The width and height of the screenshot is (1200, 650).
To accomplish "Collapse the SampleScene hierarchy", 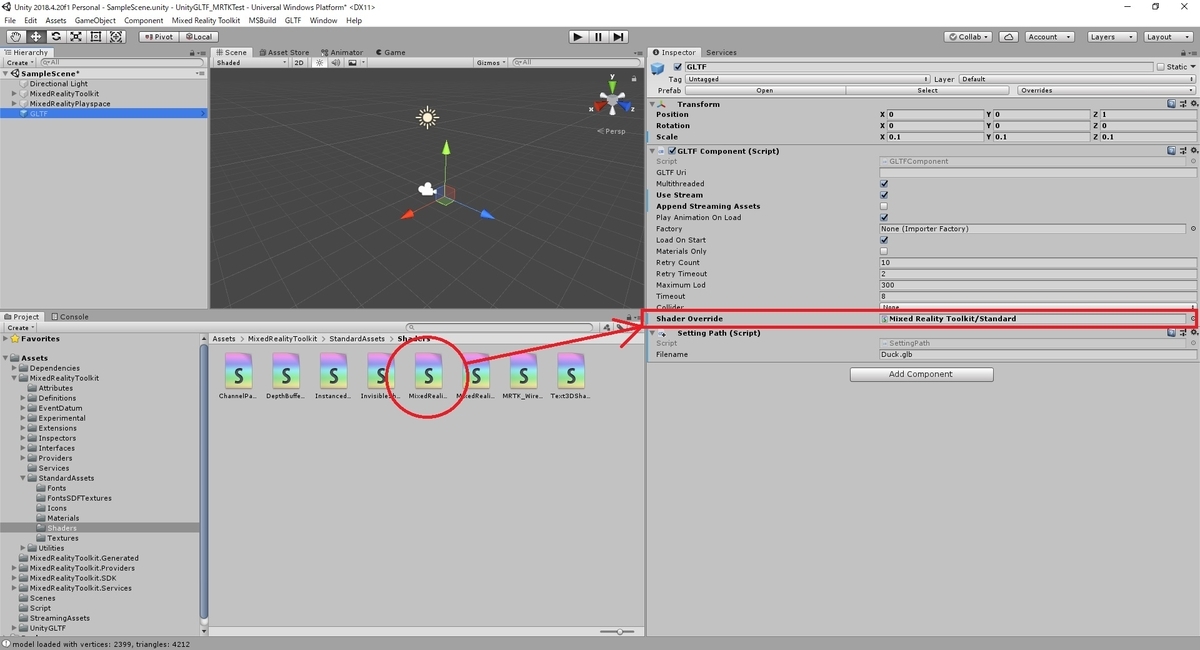I will pos(6,74).
